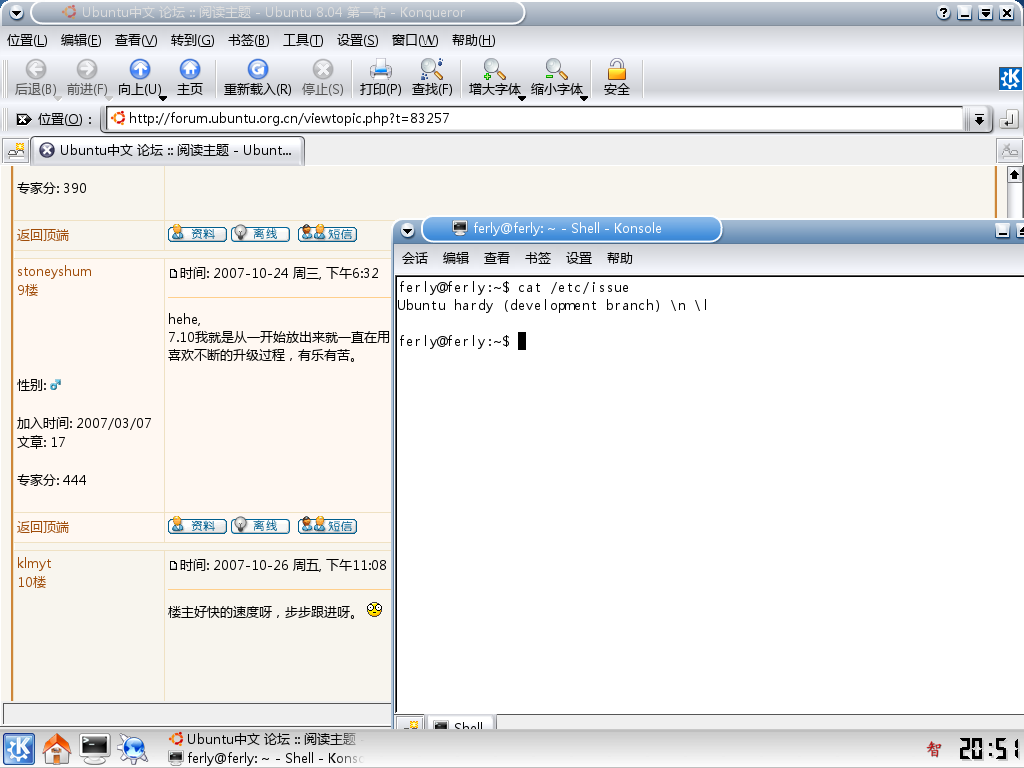Click the 资料 profile button above stoneyshum's post
The image size is (1024, 768).
197,234
